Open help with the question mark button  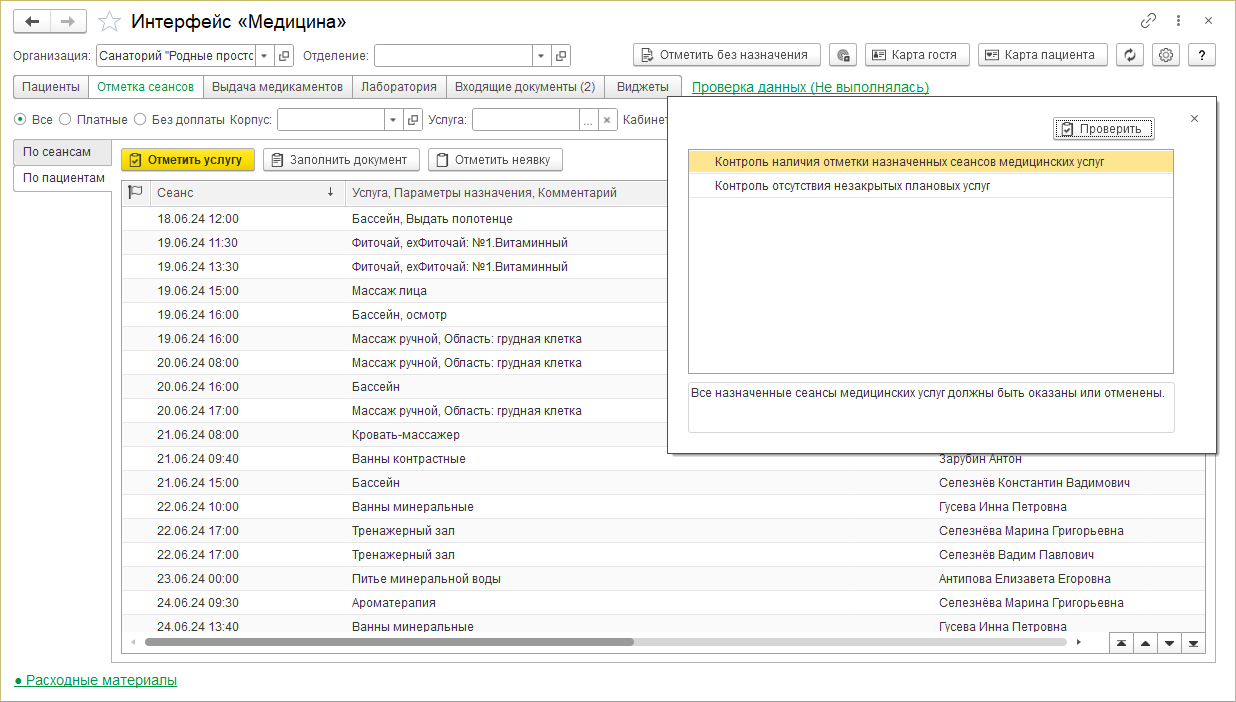[1202, 55]
